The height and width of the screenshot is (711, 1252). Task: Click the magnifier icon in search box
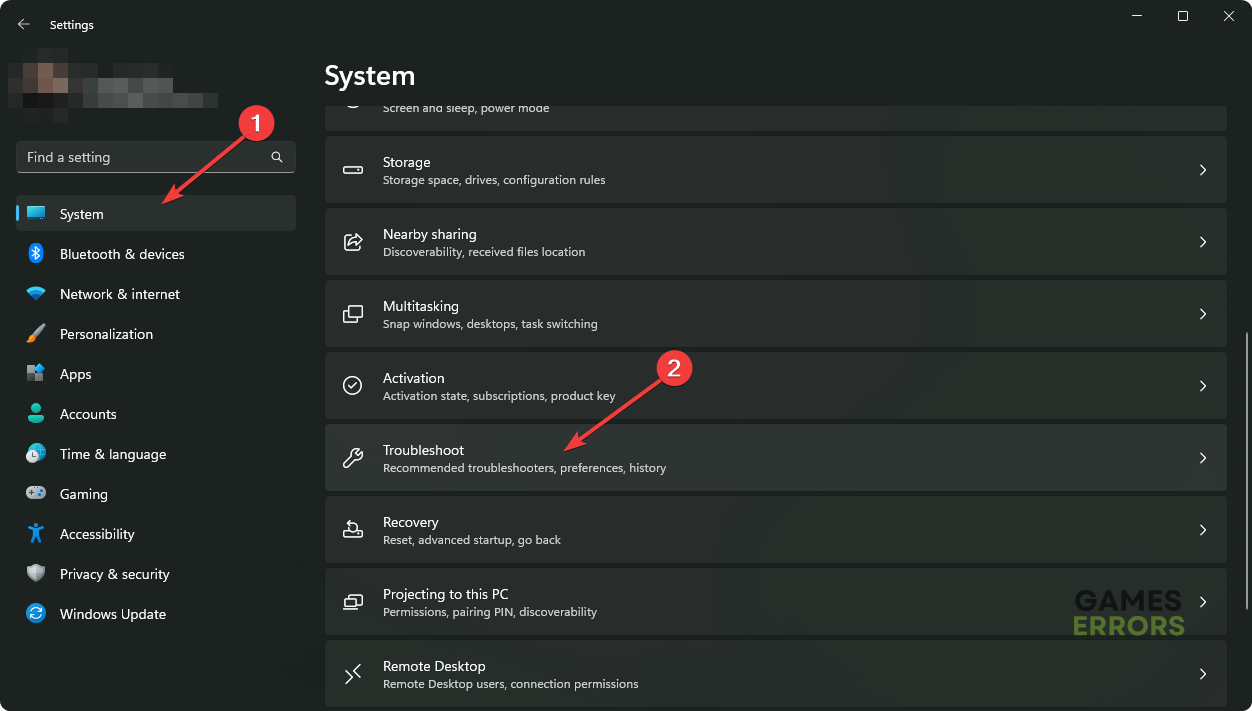point(277,157)
